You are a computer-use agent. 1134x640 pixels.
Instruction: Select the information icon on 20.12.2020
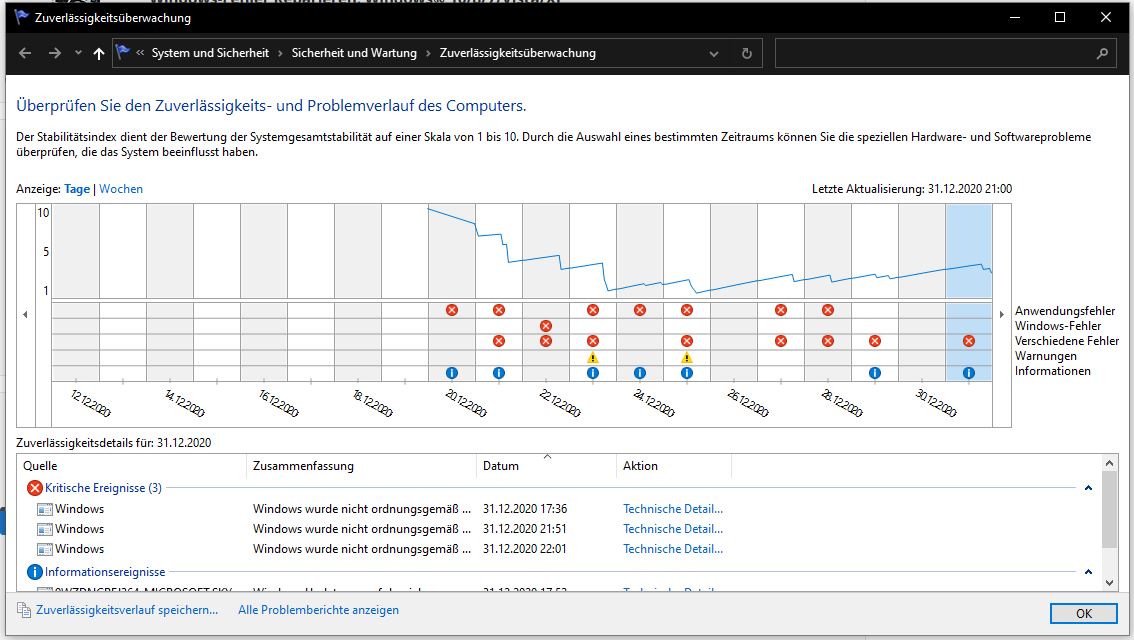452,373
